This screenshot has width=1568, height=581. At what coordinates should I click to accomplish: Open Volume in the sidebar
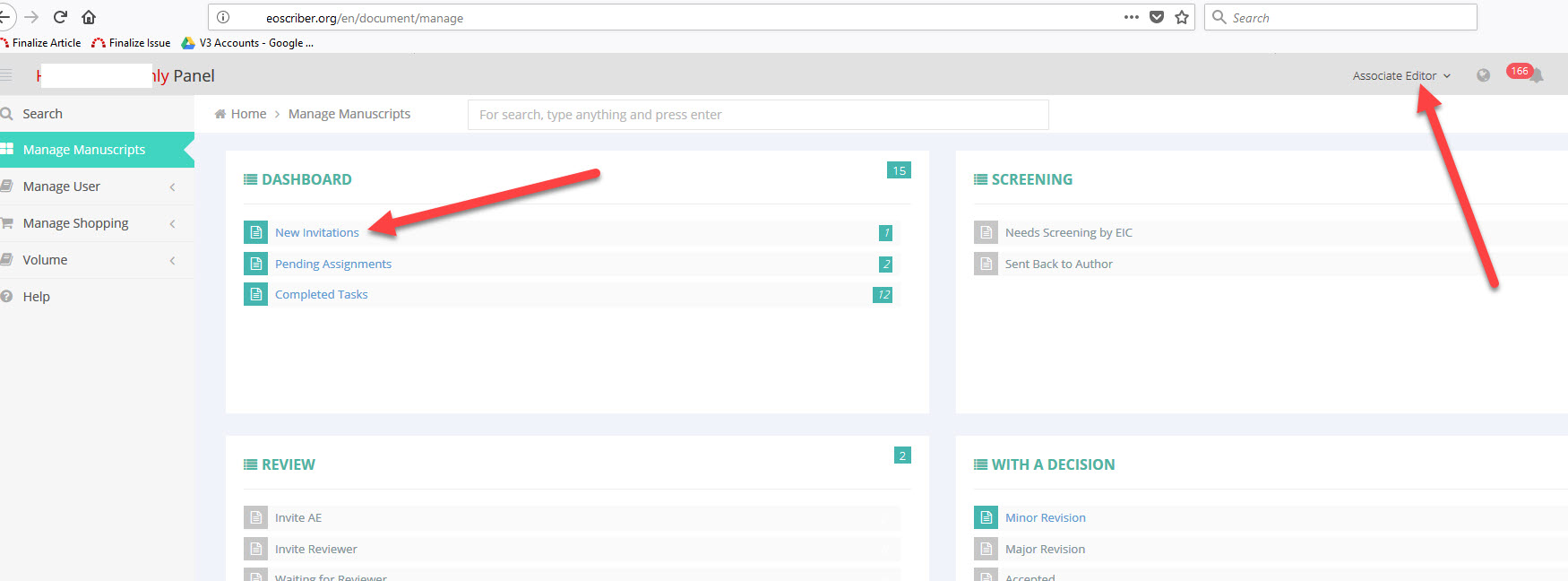click(97, 260)
